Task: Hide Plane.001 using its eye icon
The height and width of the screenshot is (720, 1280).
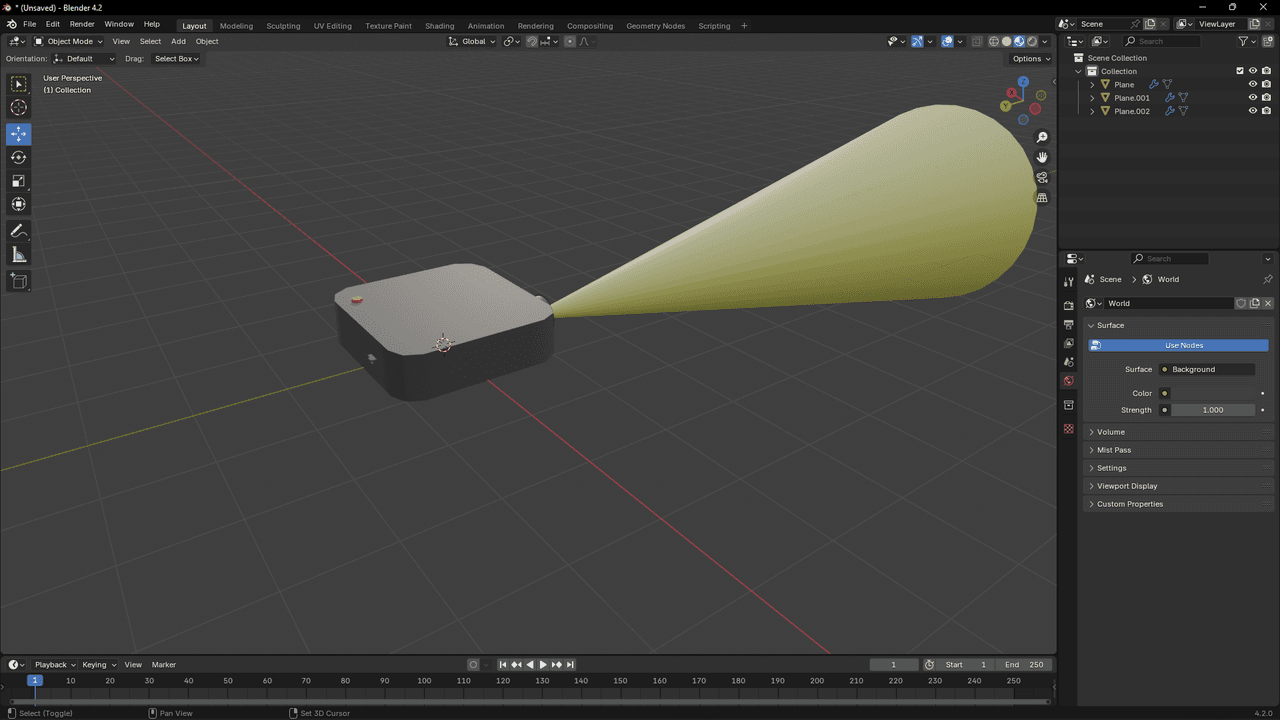Action: (x=1252, y=98)
